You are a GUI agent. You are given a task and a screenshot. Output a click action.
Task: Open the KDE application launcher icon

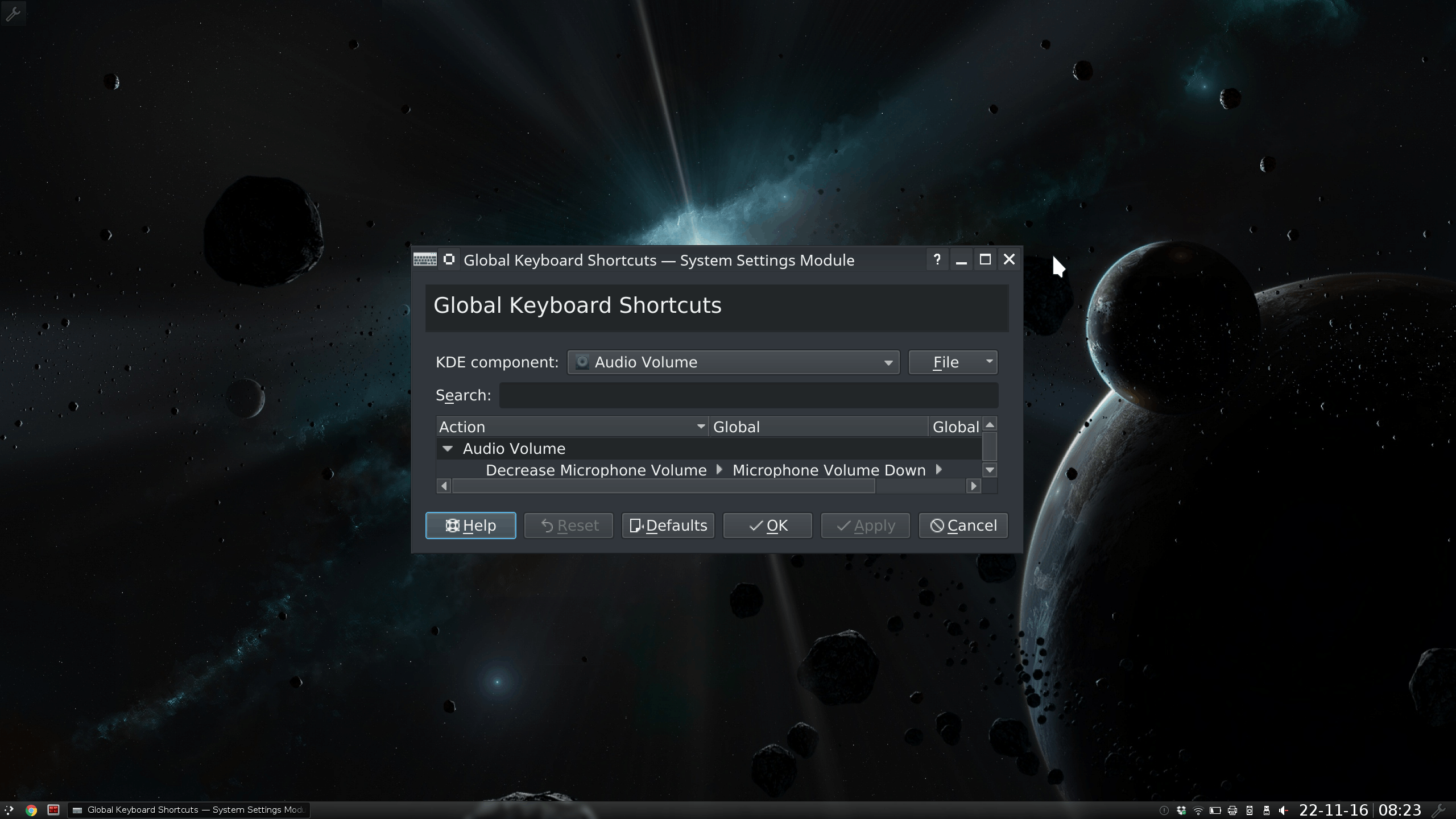(x=9, y=810)
